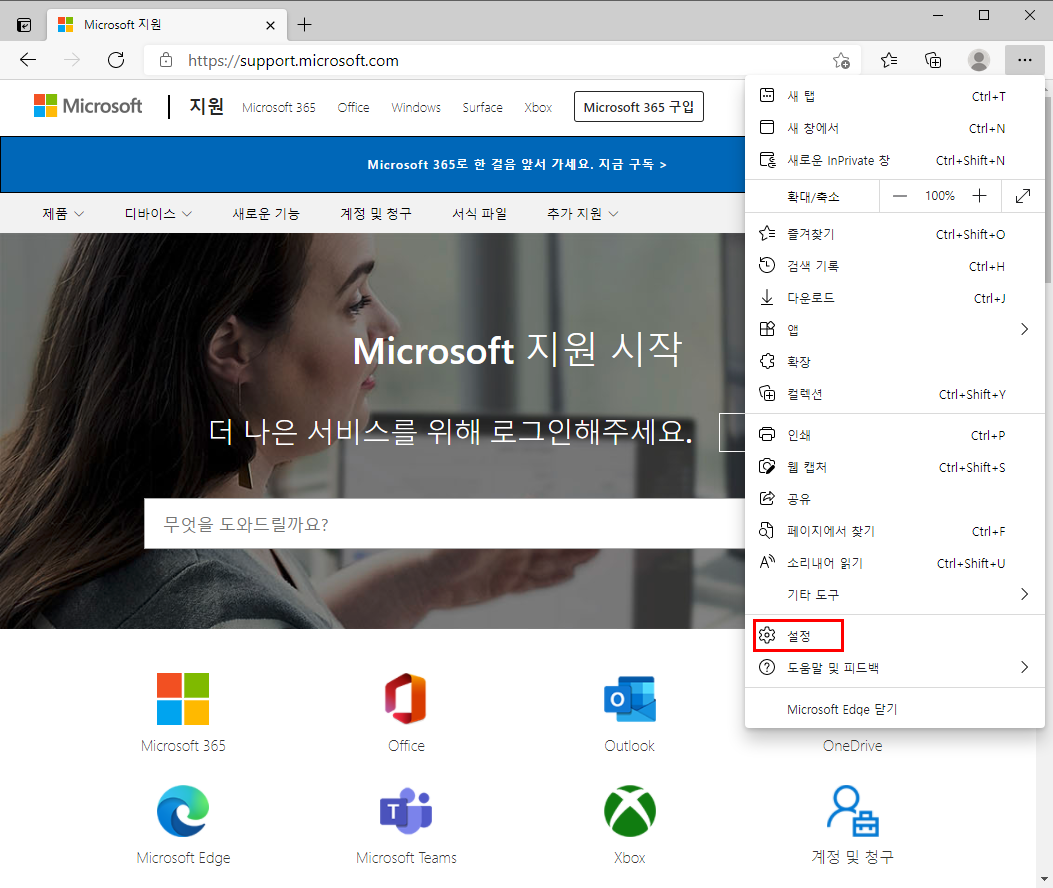The image size is (1053, 888).
Task: Open the Favorites list icon in the toolbar
Action: click(x=888, y=60)
